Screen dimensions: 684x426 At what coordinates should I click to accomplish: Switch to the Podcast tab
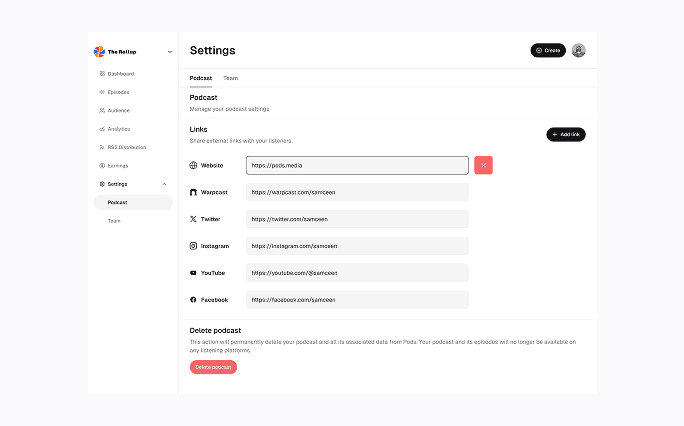tap(201, 78)
